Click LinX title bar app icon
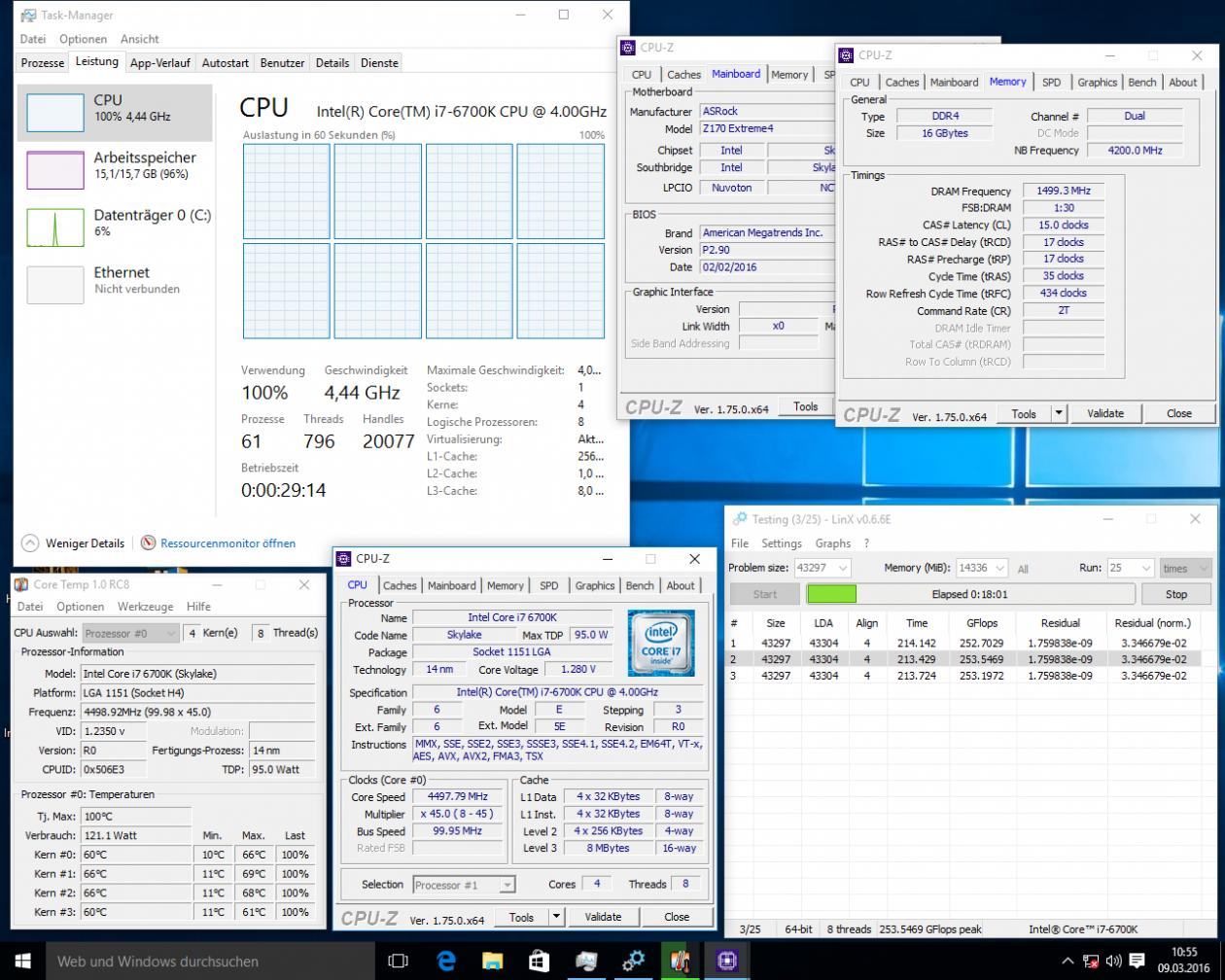 [740, 519]
